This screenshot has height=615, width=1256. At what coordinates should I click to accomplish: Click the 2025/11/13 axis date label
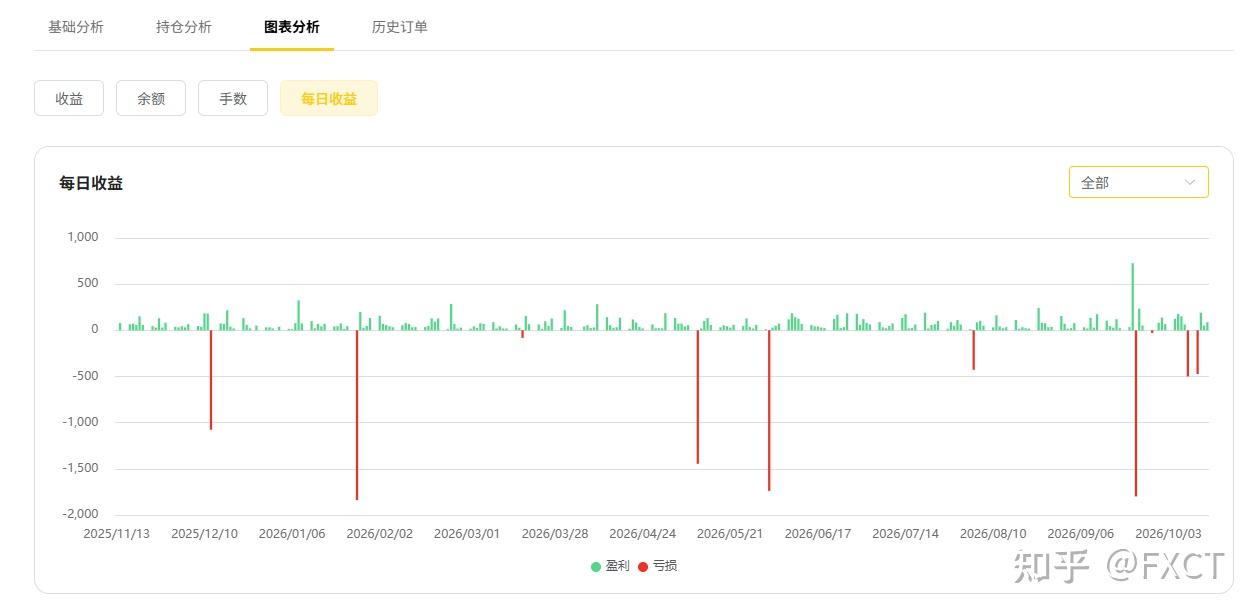(116, 534)
